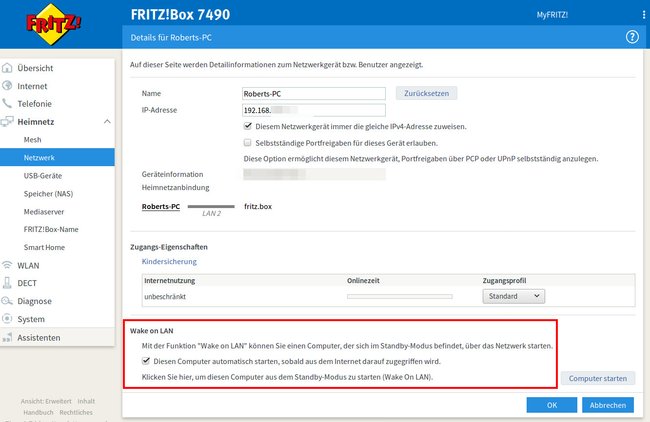Click the LAN 2 connection label
Image resolution: width=650 pixels, height=422 pixels.
tap(211, 213)
